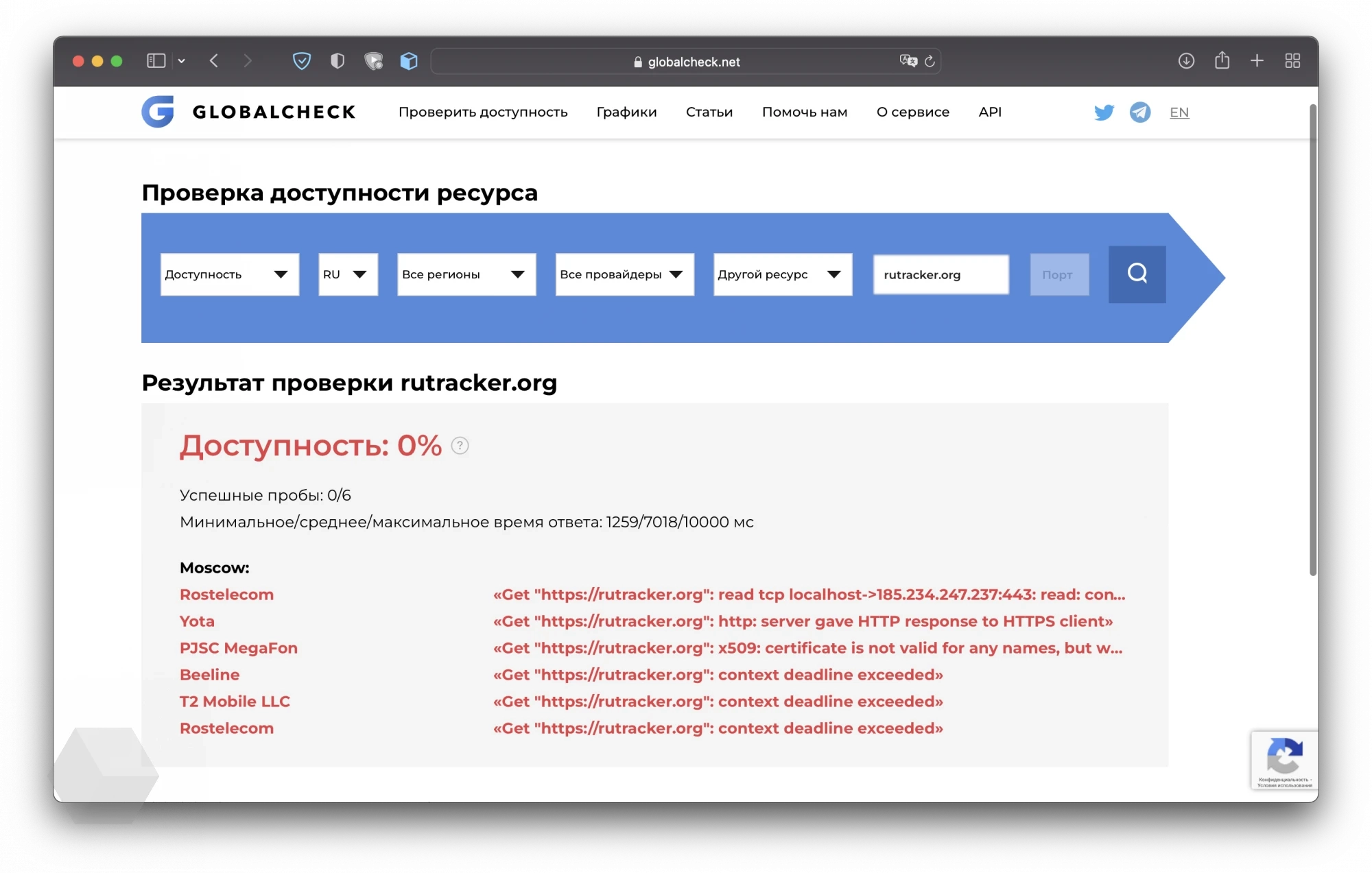
Task: Expand the Все провайдеры dropdown
Action: point(624,274)
